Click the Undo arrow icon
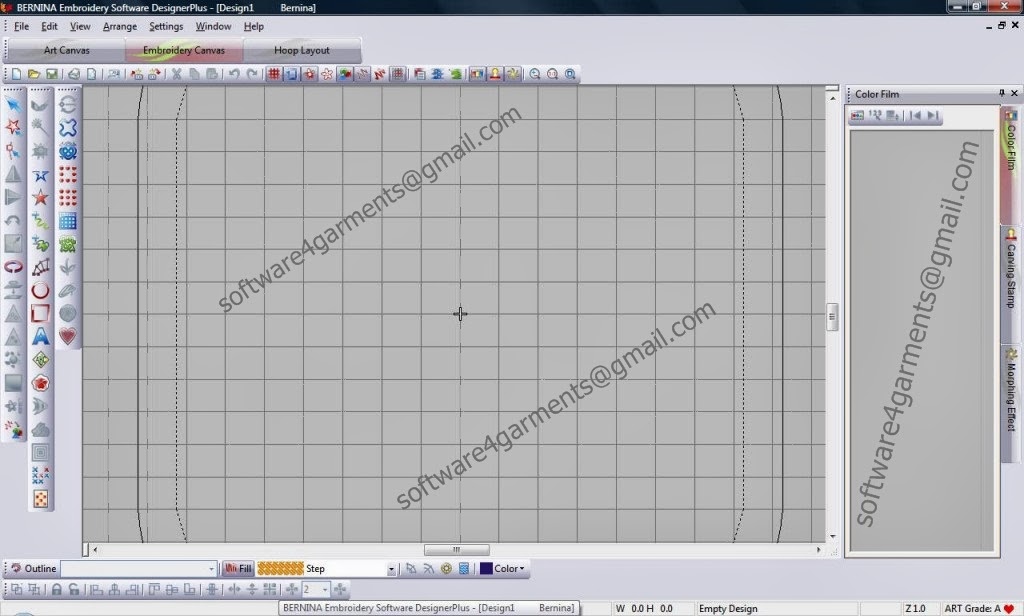The height and width of the screenshot is (616, 1024). [x=234, y=74]
